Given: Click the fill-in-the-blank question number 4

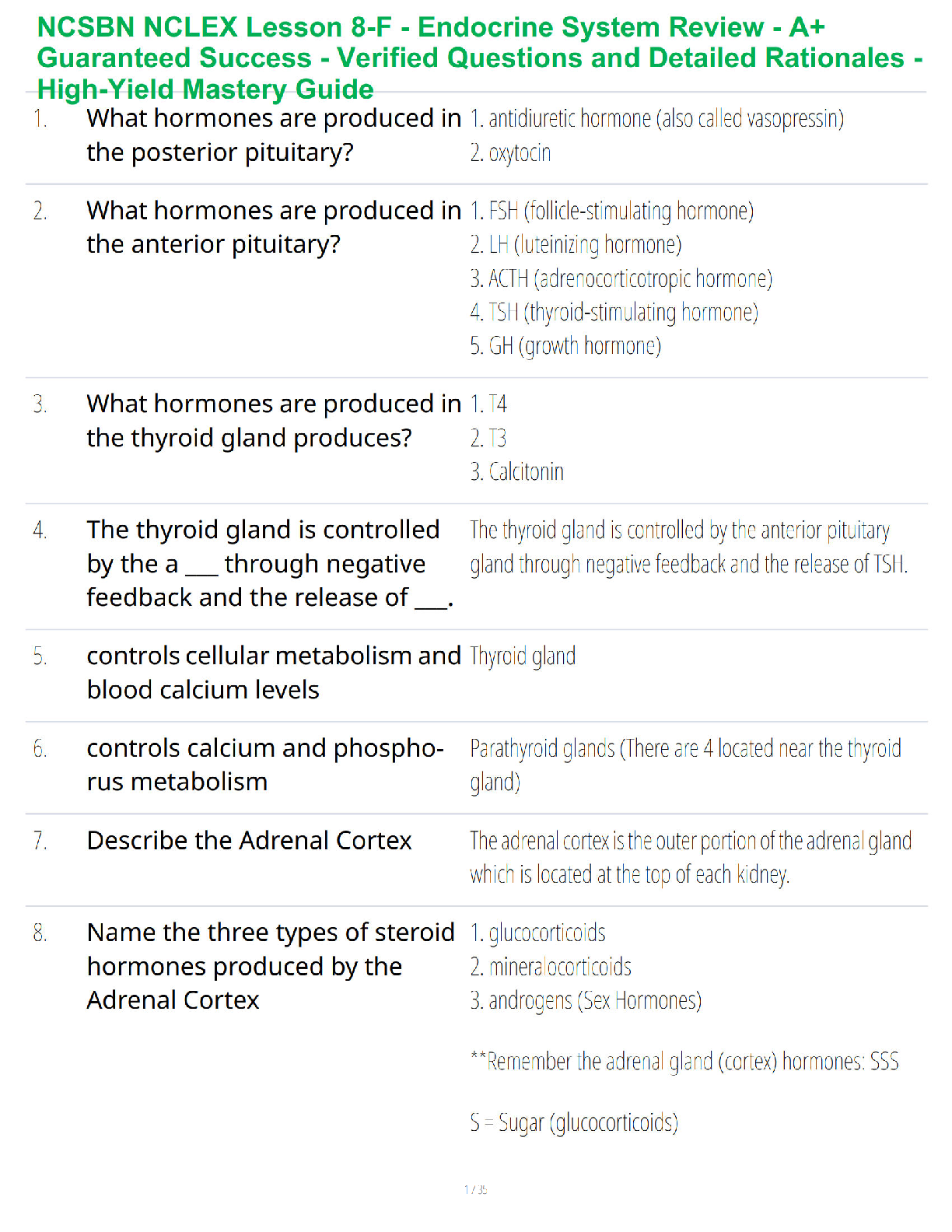Looking at the screenshot, I should coord(269,564).
